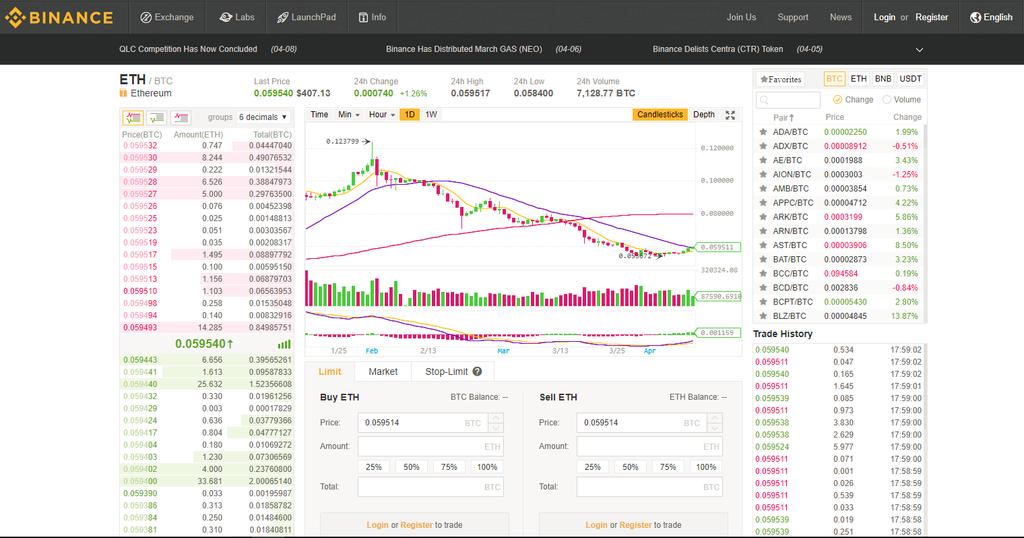Click the pair search input box

(x=788, y=100)
